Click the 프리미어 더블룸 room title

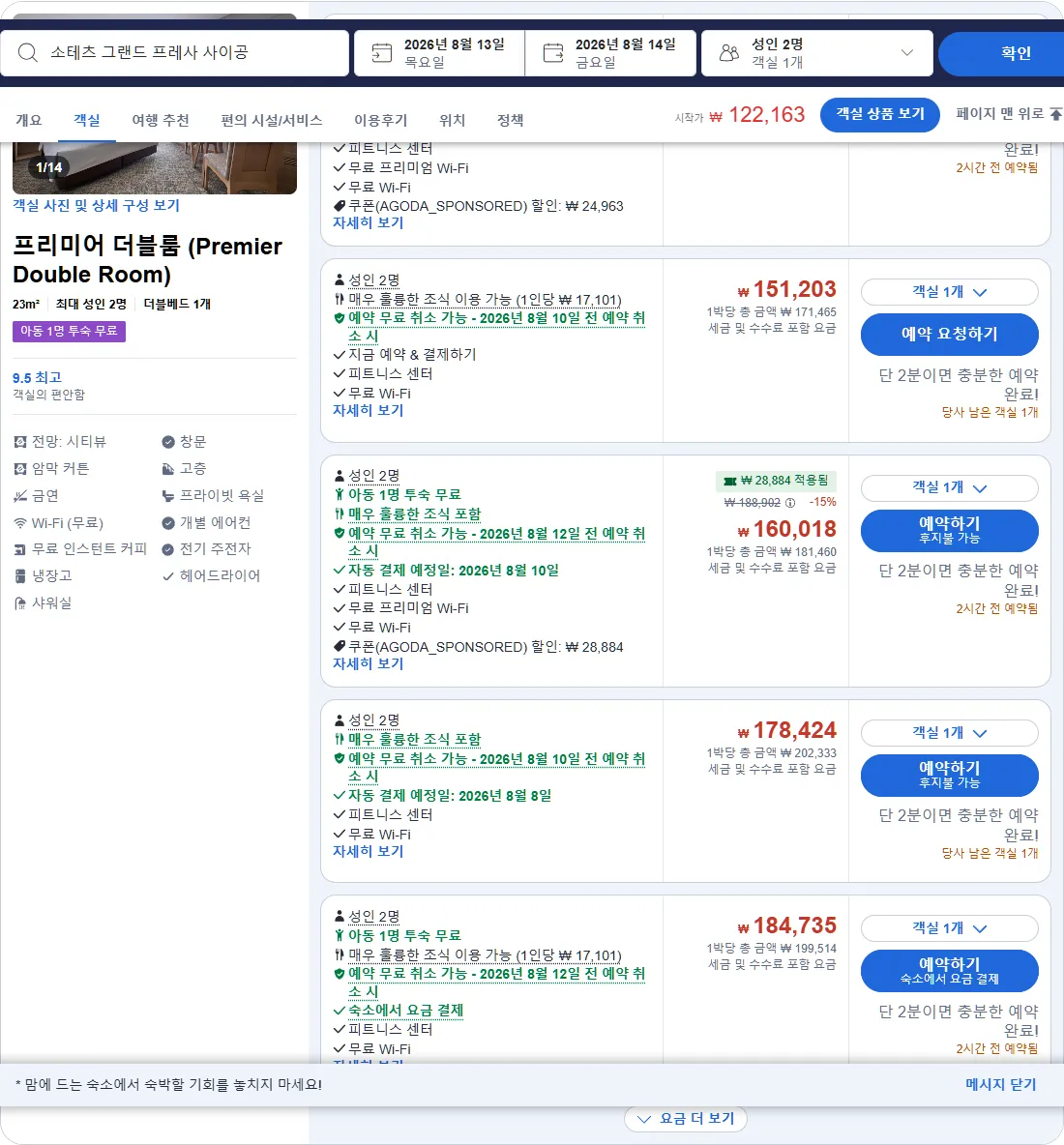point(148,260)
